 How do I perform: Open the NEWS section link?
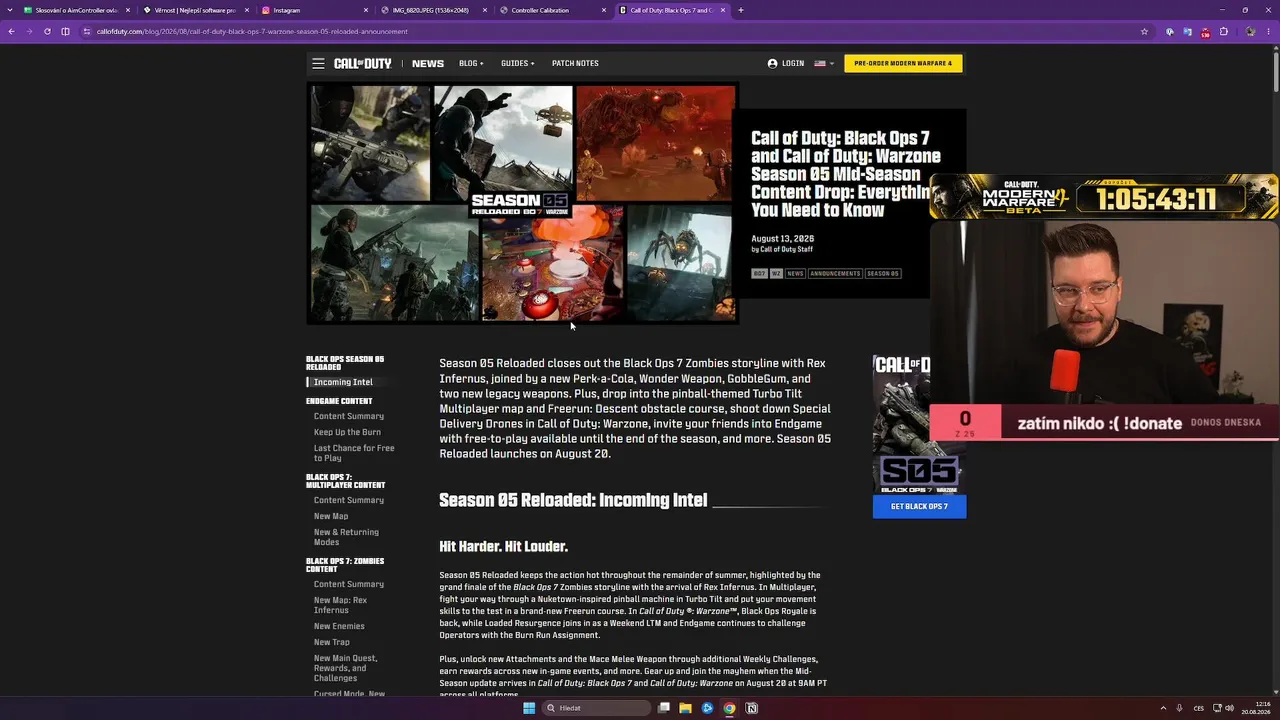click(x=428, y=63)
